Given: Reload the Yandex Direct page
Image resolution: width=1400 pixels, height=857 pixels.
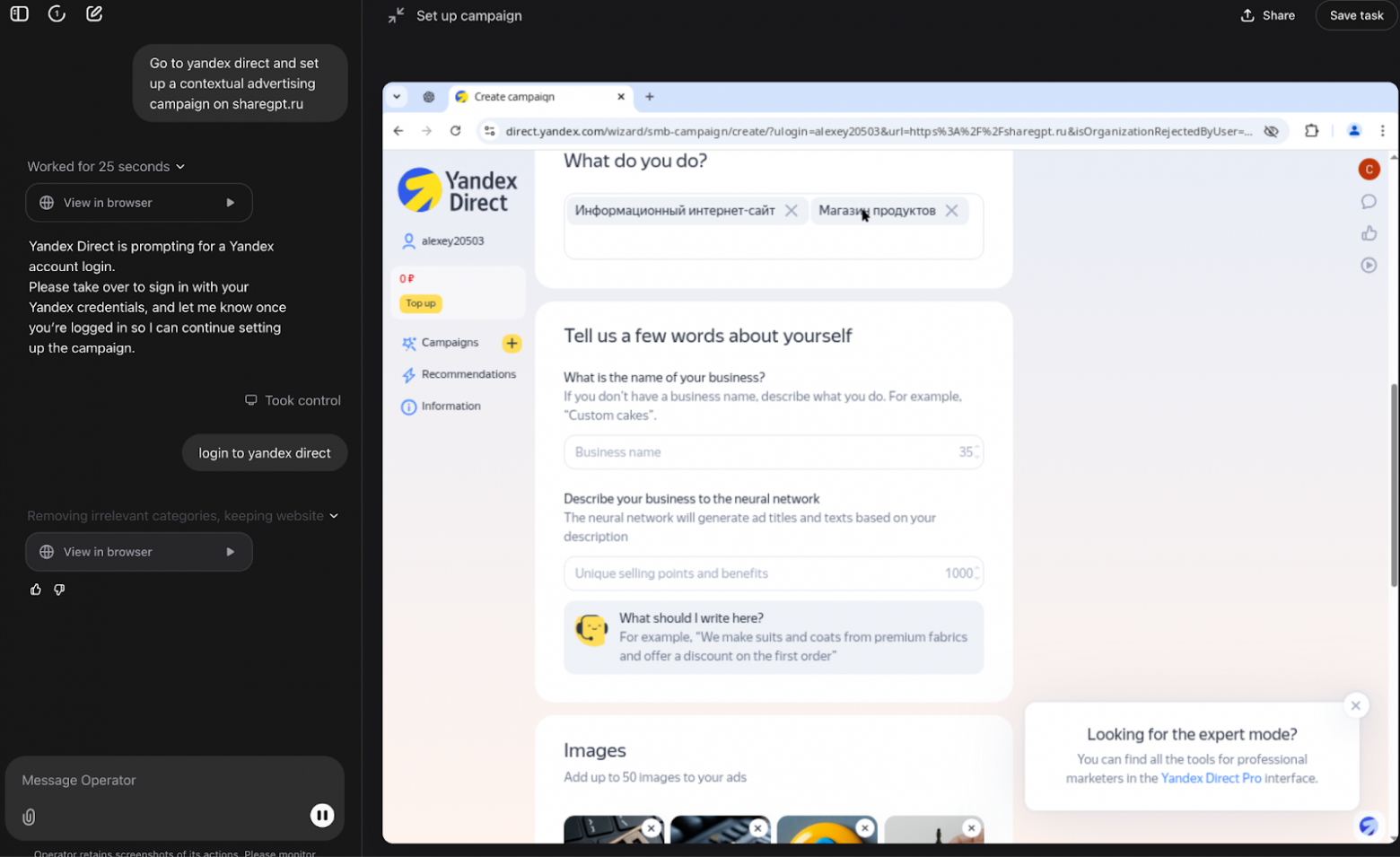Looking at the screenshot, I should (x=456, y=131).
